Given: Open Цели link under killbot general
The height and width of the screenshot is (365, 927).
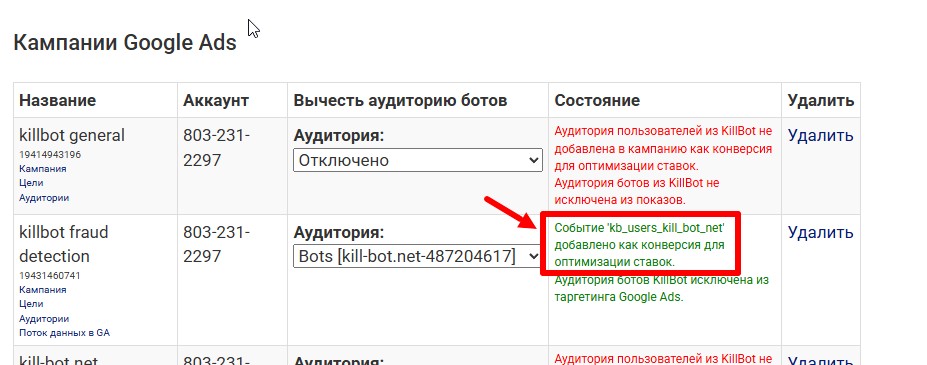Looking at the screenshot, I should (x=31, y=183).
